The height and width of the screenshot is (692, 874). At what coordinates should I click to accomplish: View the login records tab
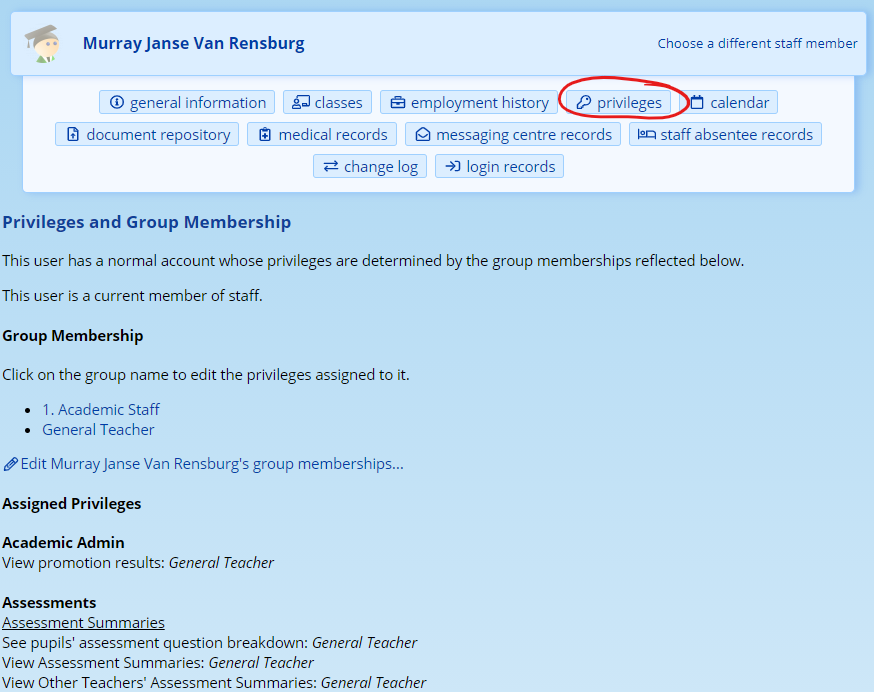tap(499, 167)
